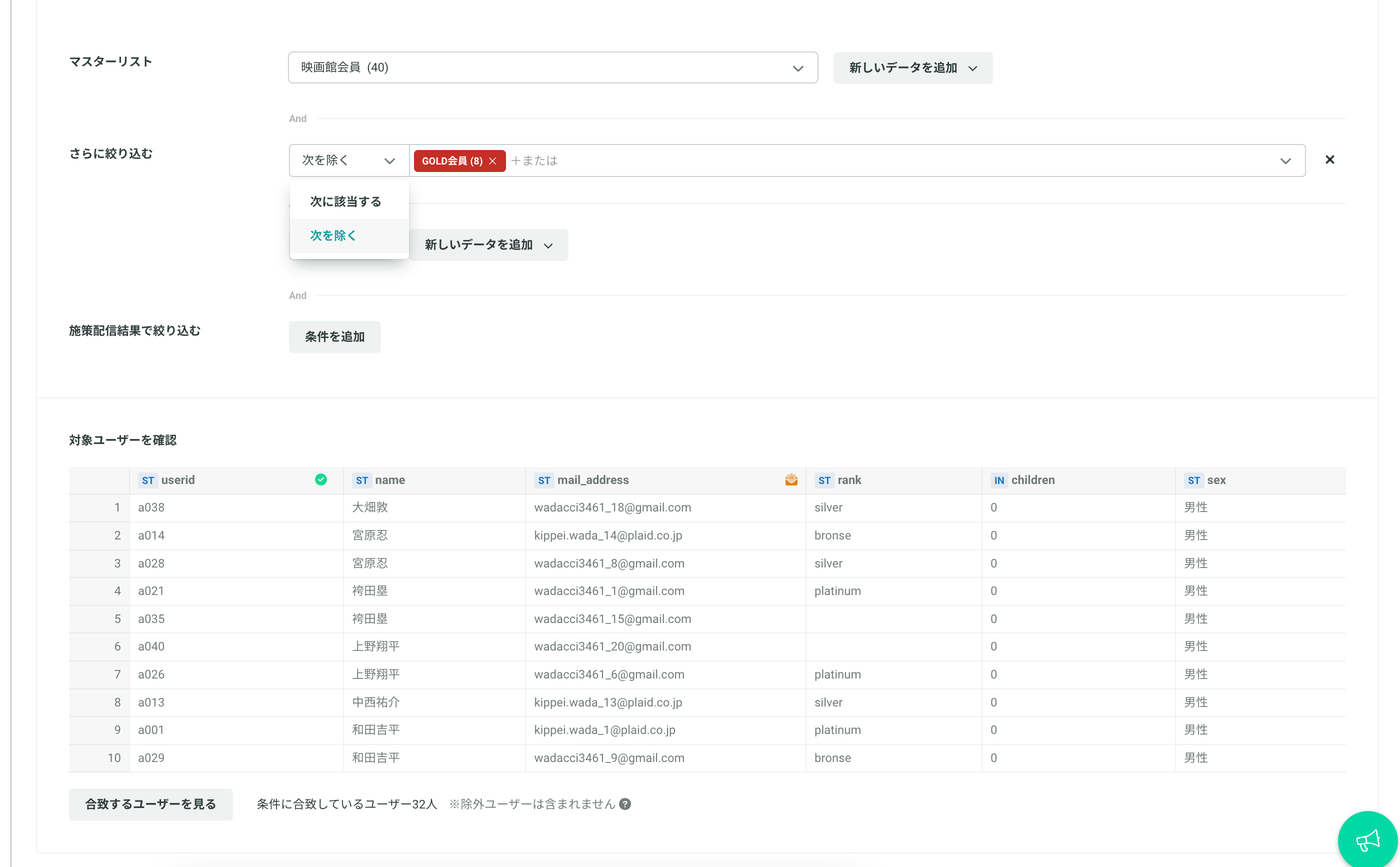The image size is (1400, 867).
Task: Expand the 次を除く condition dropdown
Action: pos(348,160)
